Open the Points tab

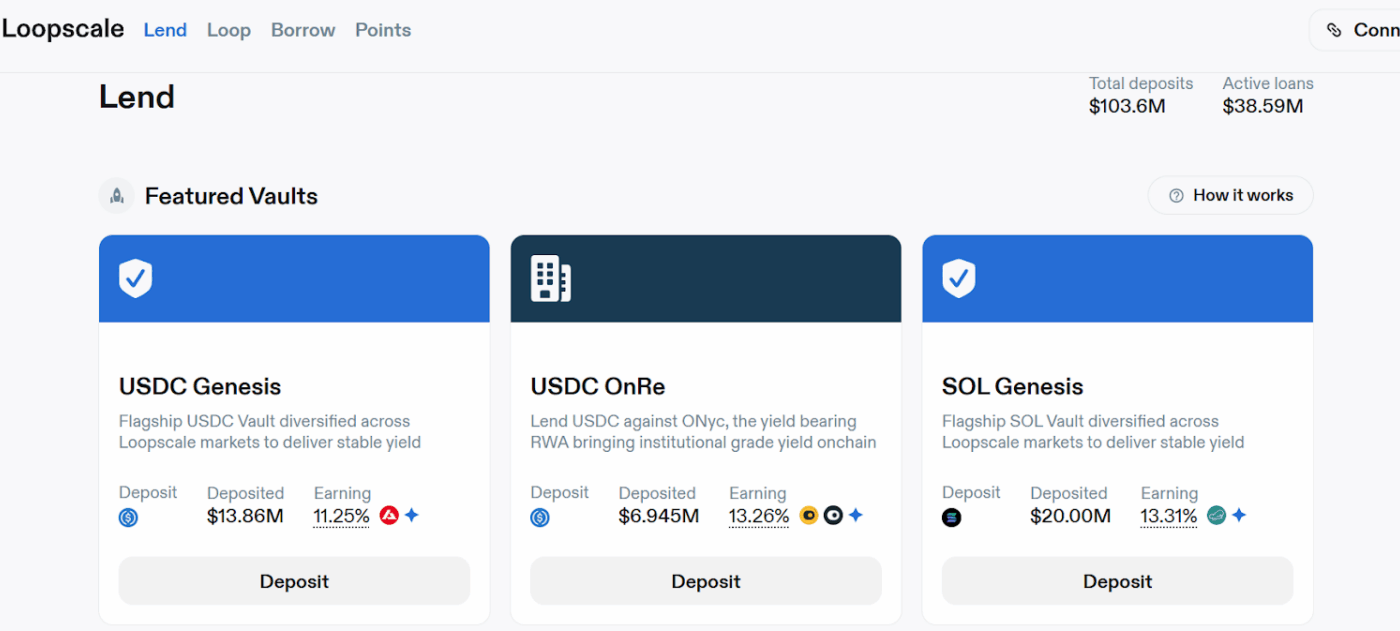383,30
